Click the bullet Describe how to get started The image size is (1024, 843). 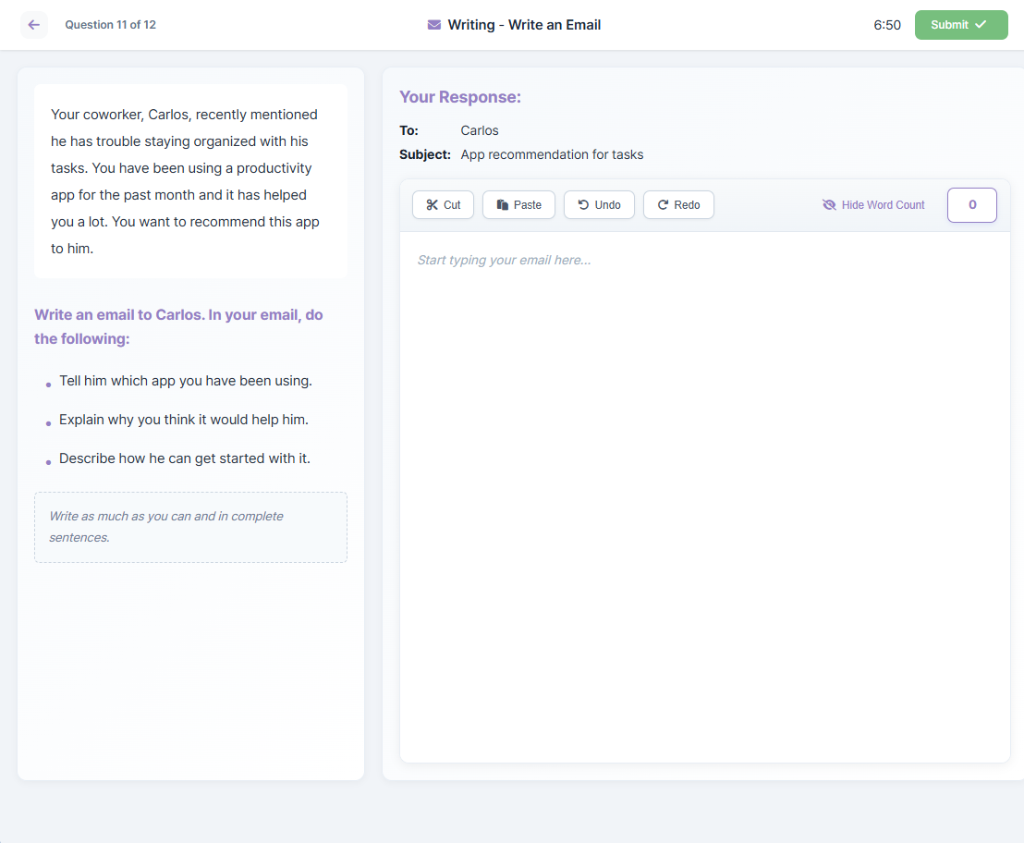click(184, 459)
